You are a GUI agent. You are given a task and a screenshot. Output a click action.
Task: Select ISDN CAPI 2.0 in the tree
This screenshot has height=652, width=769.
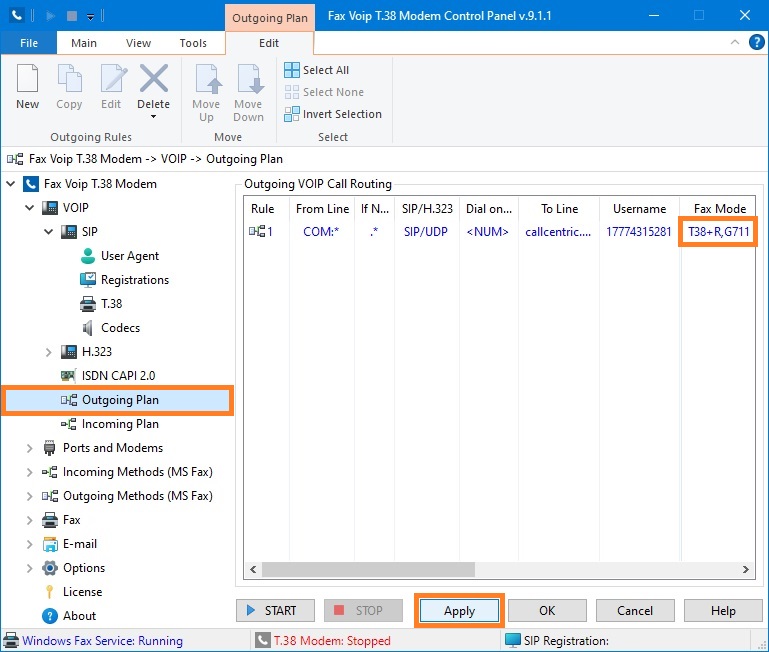click(x=118, y=376)
